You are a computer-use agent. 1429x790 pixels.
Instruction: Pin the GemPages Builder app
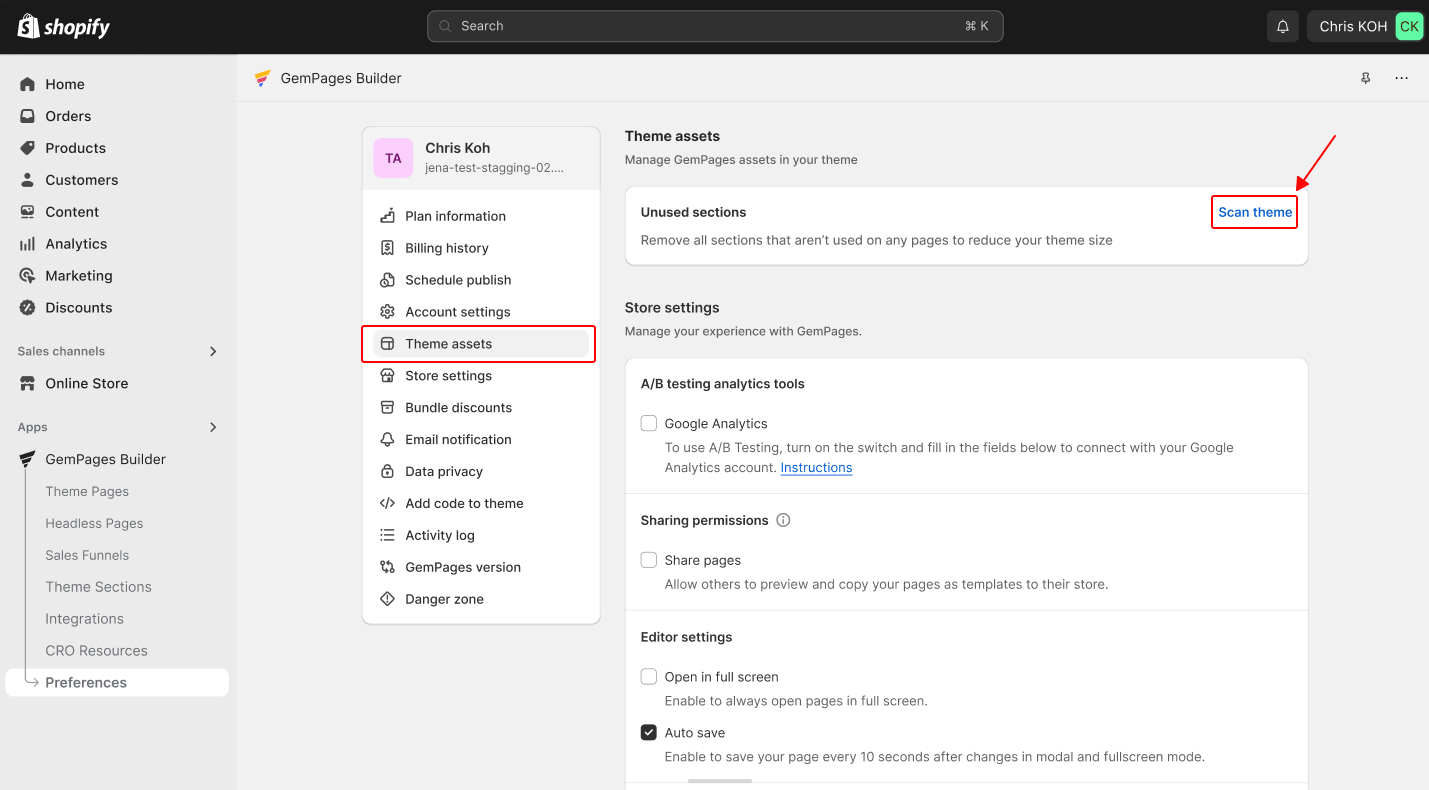1365,78
